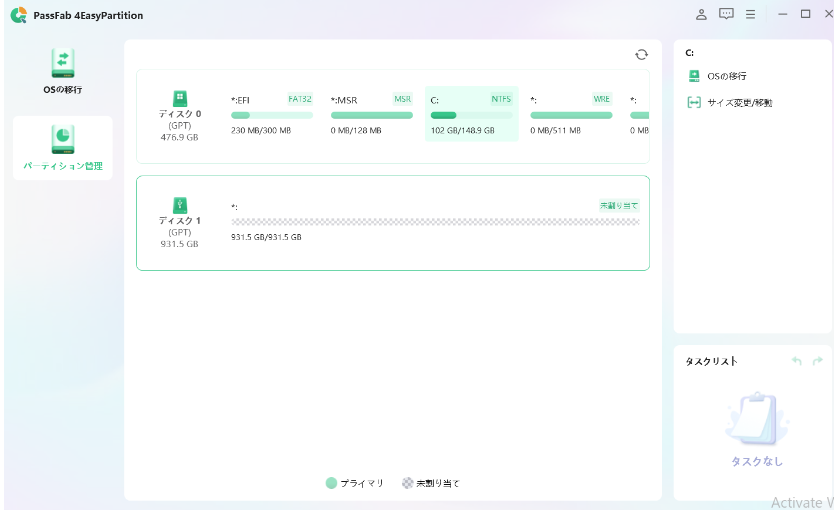This screenshot has width=834, height=510.
Task: Click the NTFS tag on C: partition
Action: tap(501, 99)
